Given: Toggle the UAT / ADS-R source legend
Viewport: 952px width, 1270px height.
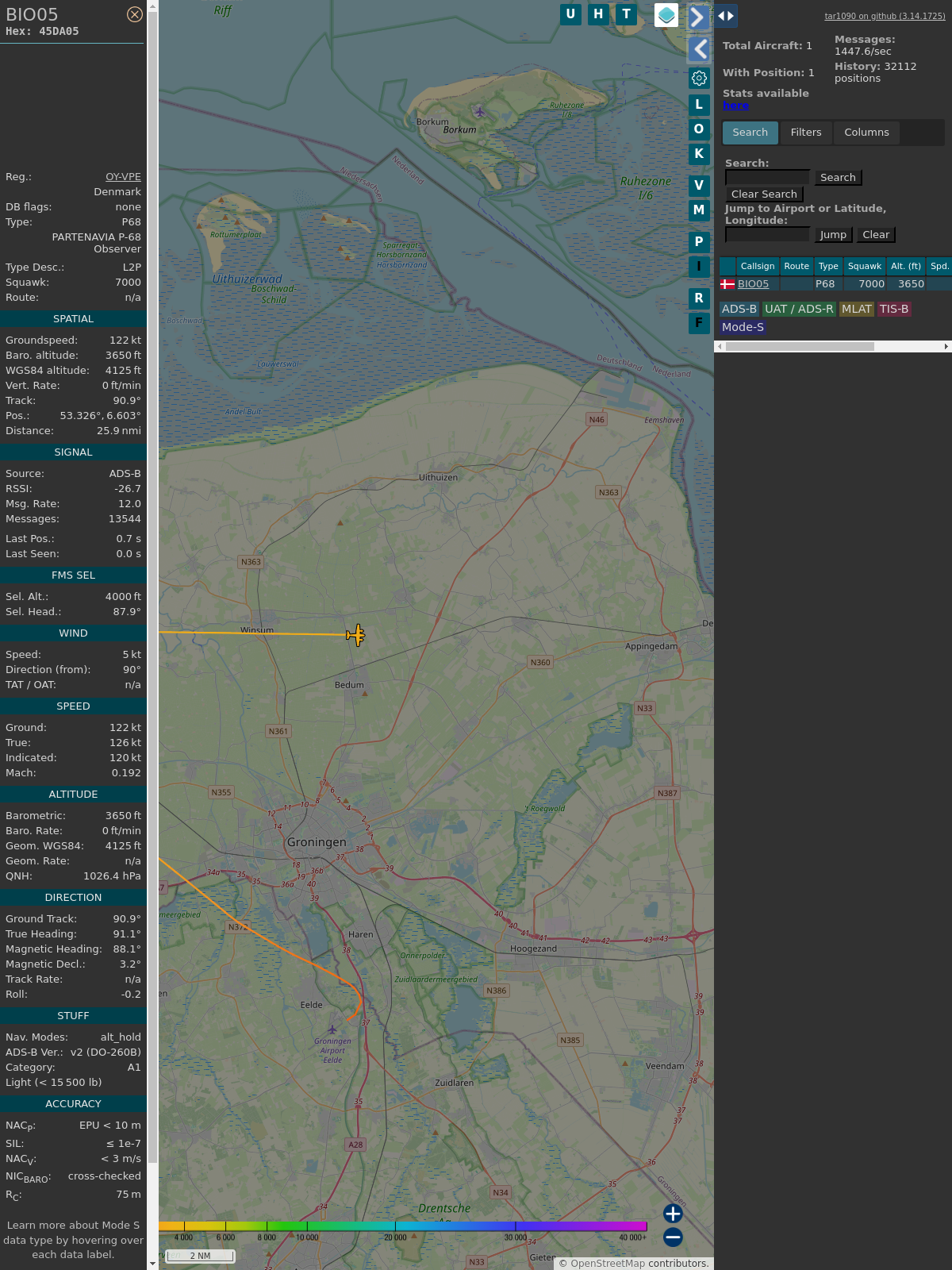Looking at the screenshot, I should tap(799, 310).
